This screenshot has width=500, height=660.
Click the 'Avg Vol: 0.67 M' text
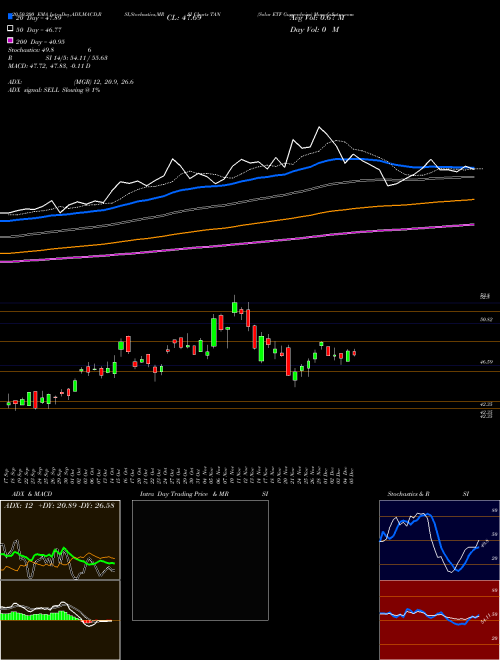[317, 18]
